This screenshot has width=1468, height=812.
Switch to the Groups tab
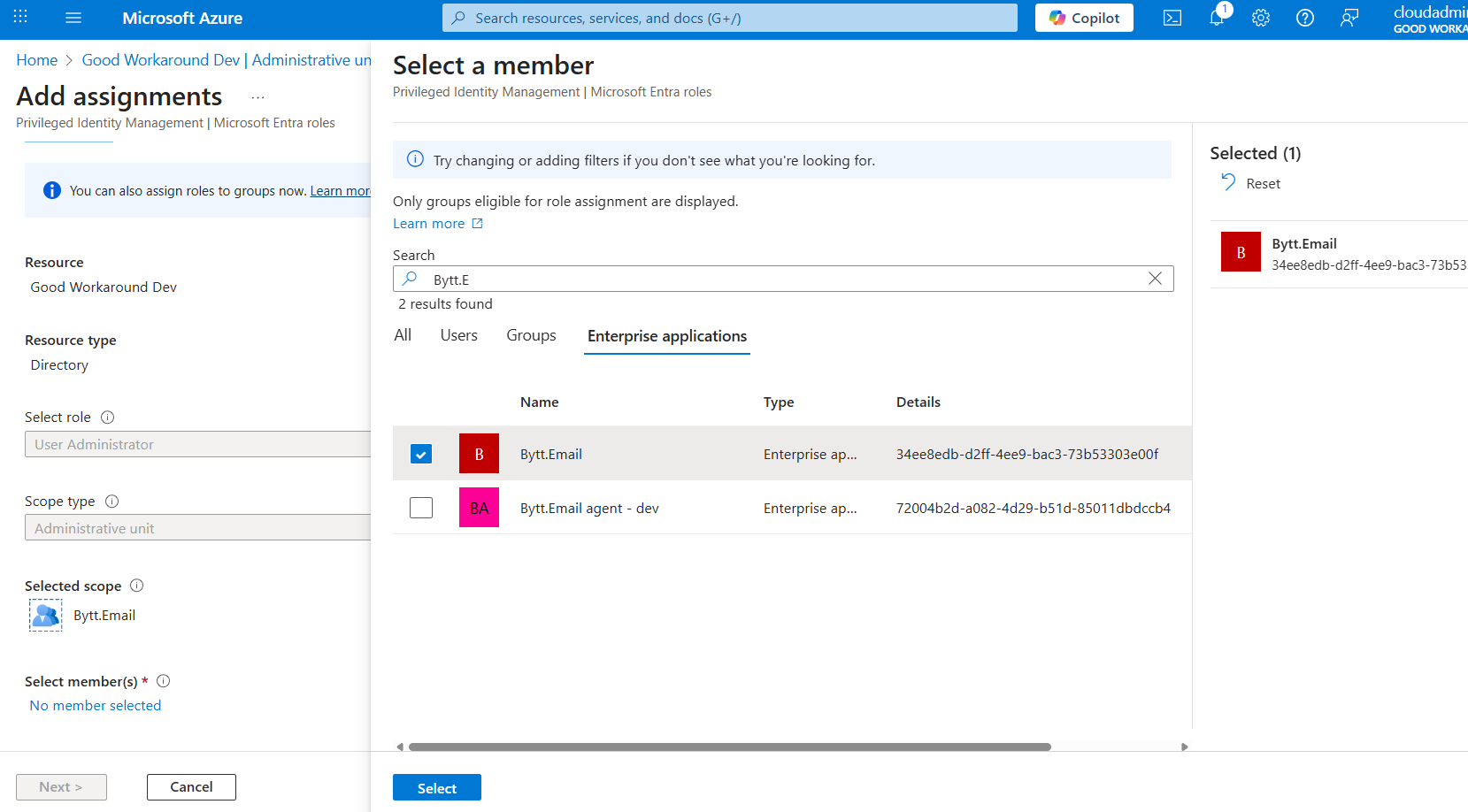coord(531,335)
